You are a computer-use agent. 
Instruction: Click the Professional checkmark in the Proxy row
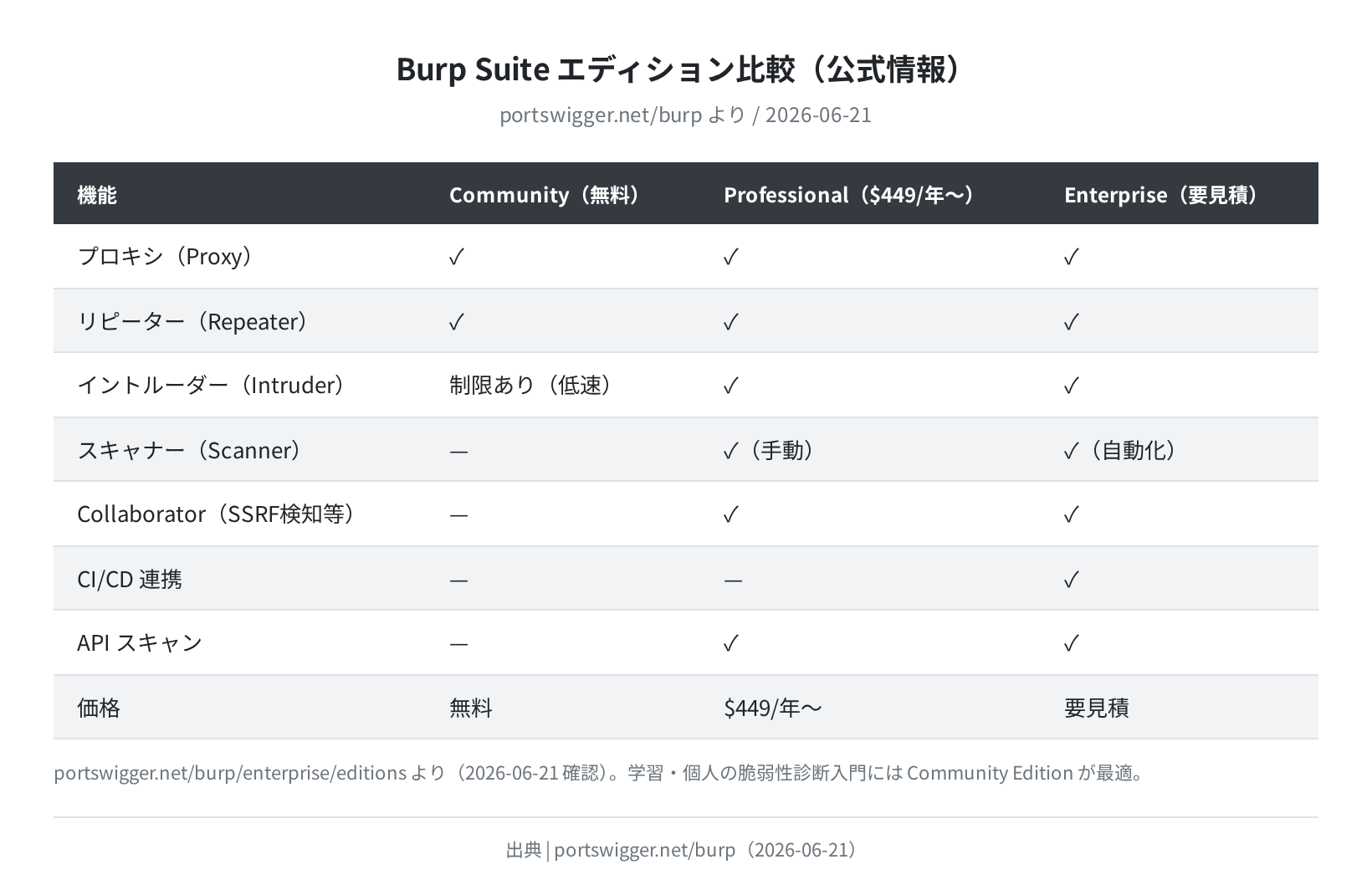pos(730,257)
